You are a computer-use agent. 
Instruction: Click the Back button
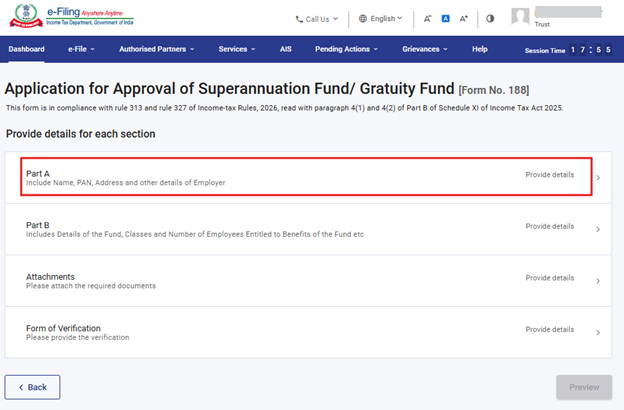32,387
